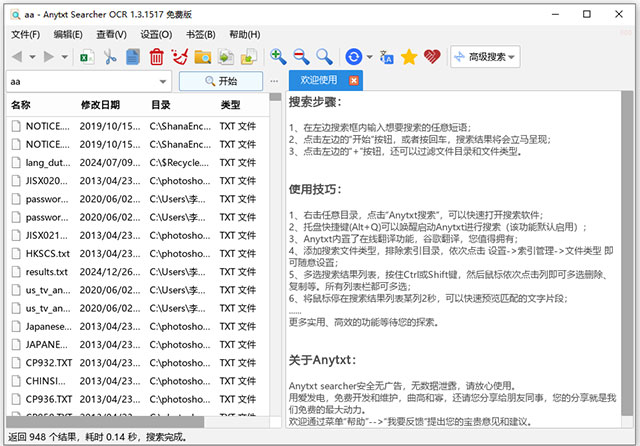Image resolution: width=640 pixels, height=446 pixels.
Task: Select the JISX020... file name
Action: pos(47,181)
